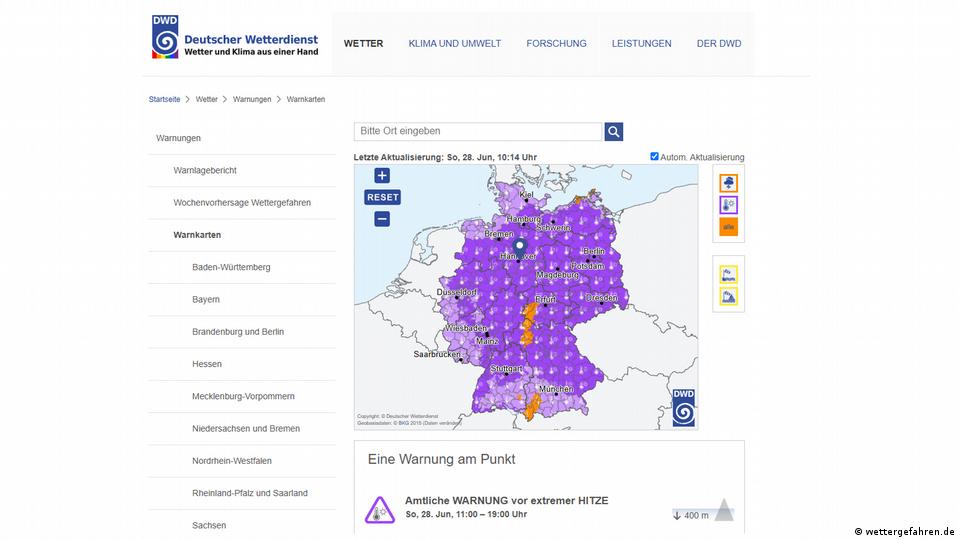Image resolution: width=960 pixels, height=540 pixels.
Task: Click the magnifier search button
Action: 613,132
